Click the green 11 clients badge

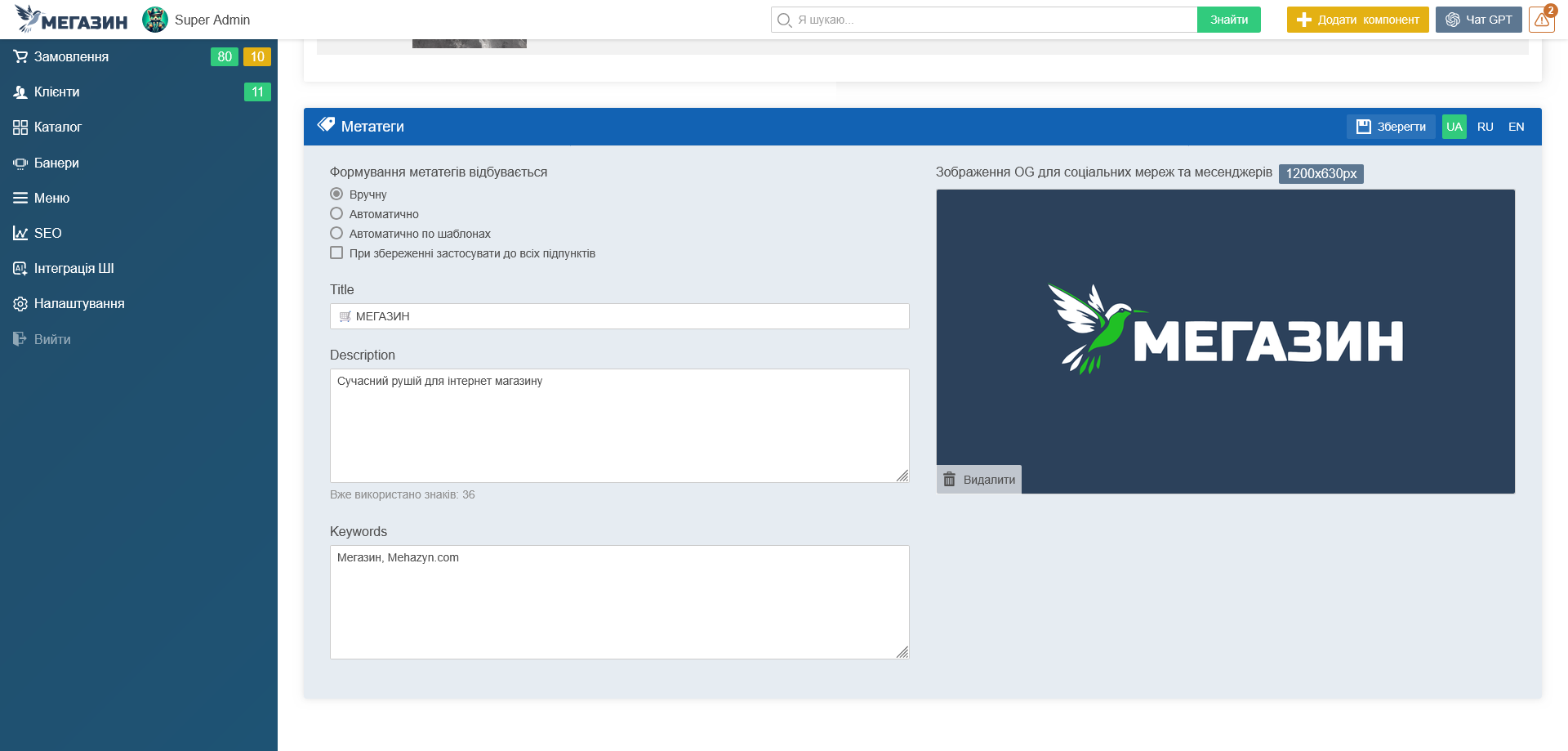click(257, 92)
